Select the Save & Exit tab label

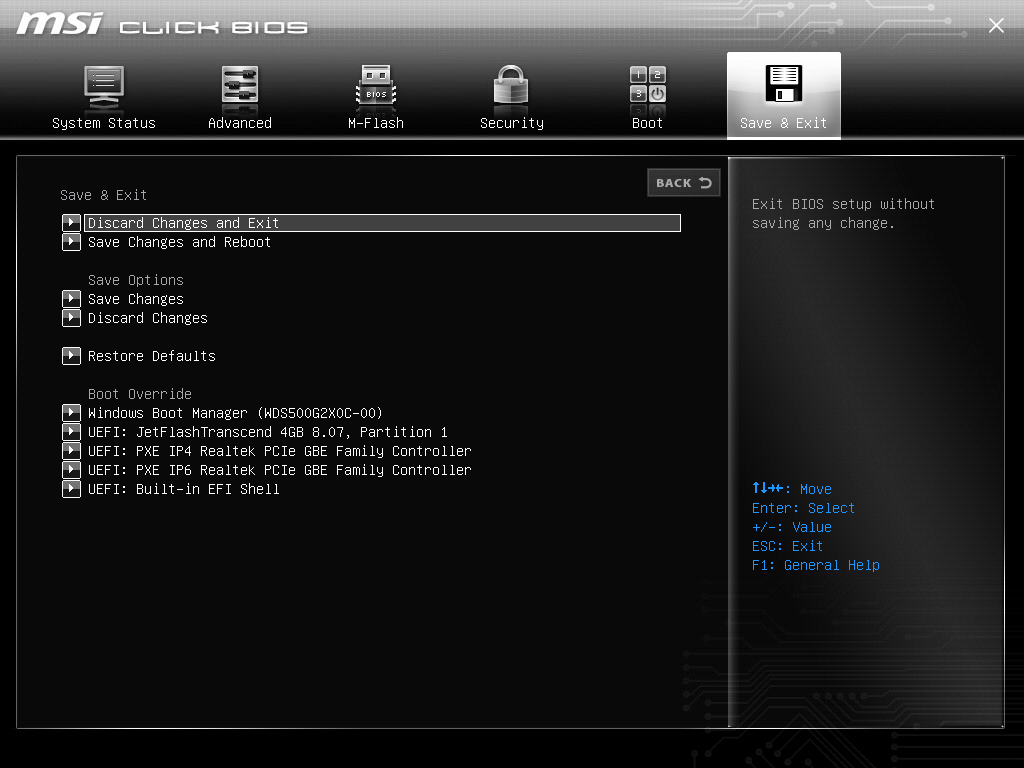(784, 123)
